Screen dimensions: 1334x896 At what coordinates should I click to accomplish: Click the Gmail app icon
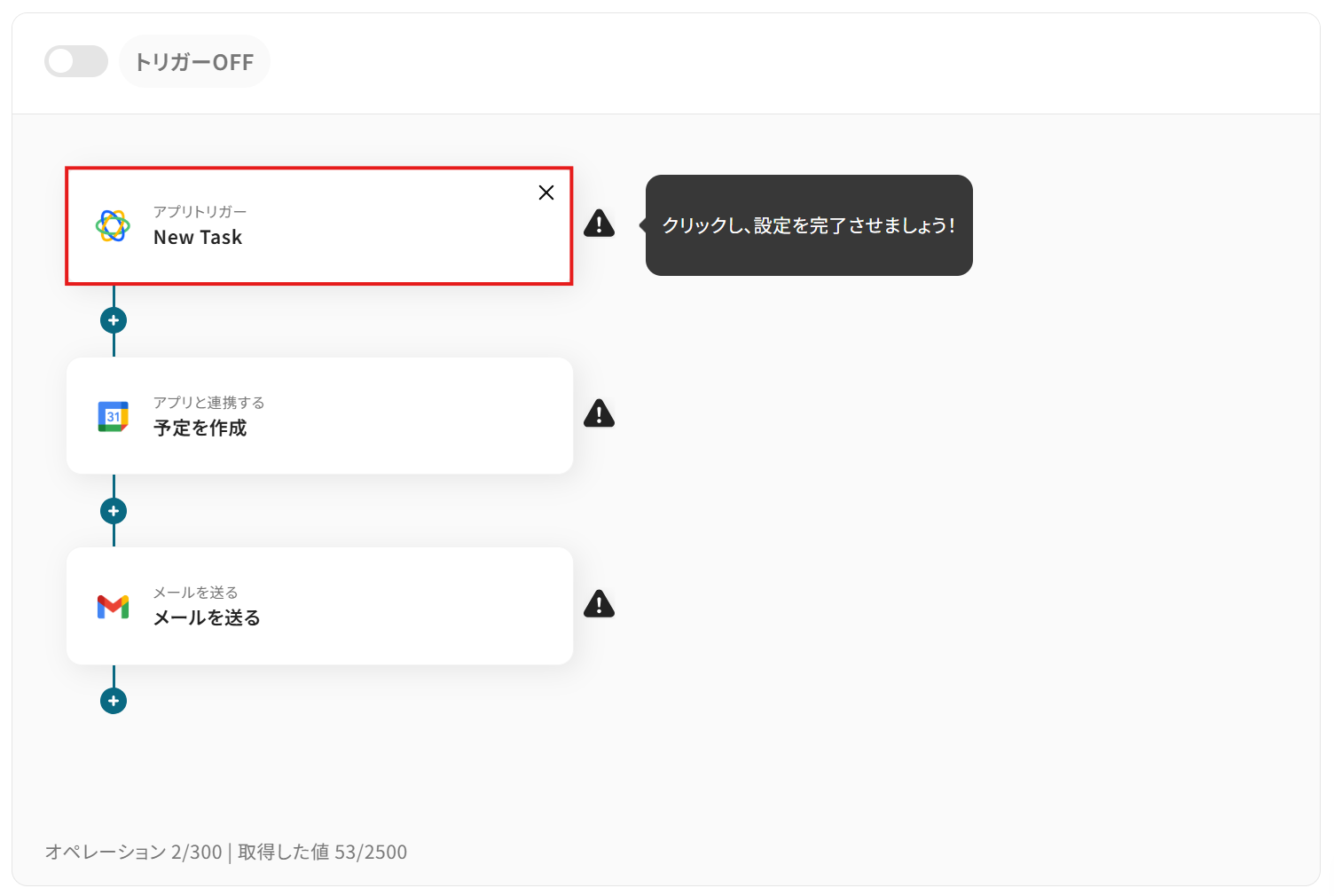[x=113, y=607]
